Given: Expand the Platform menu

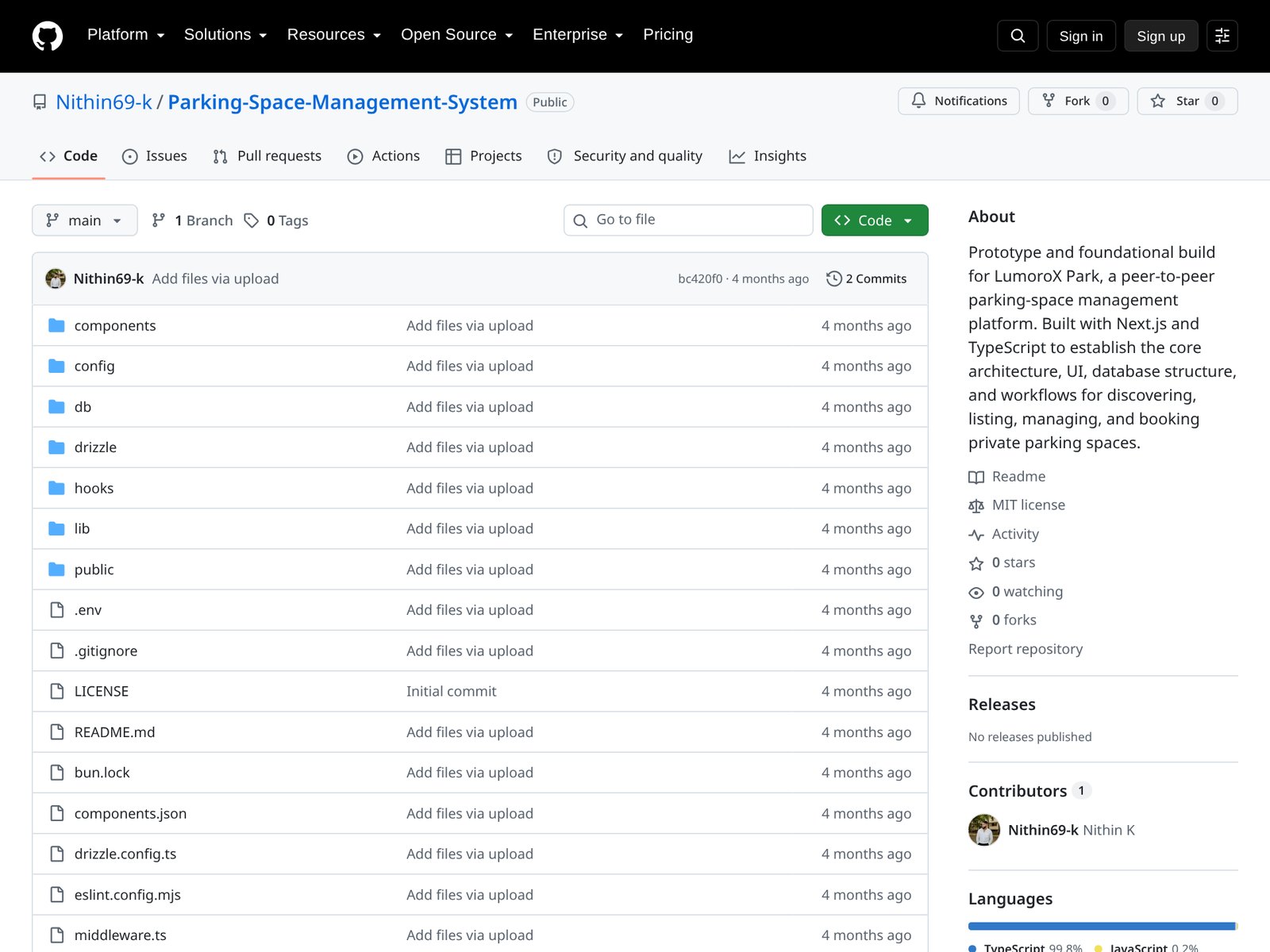Looking at the screenshot, I should (x=125, y=35).
